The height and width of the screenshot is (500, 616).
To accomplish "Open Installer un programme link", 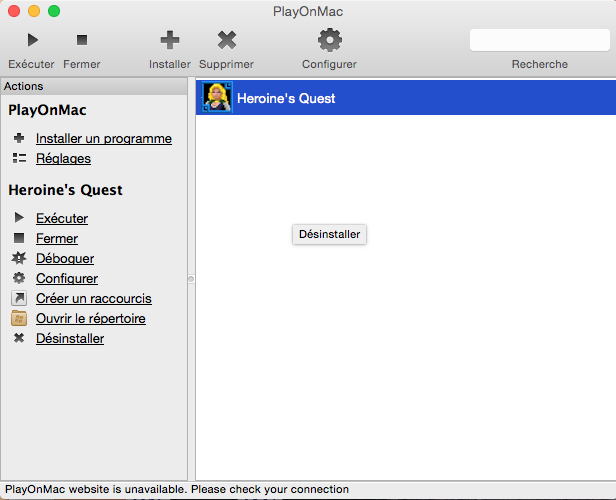I will click(104, 139).
